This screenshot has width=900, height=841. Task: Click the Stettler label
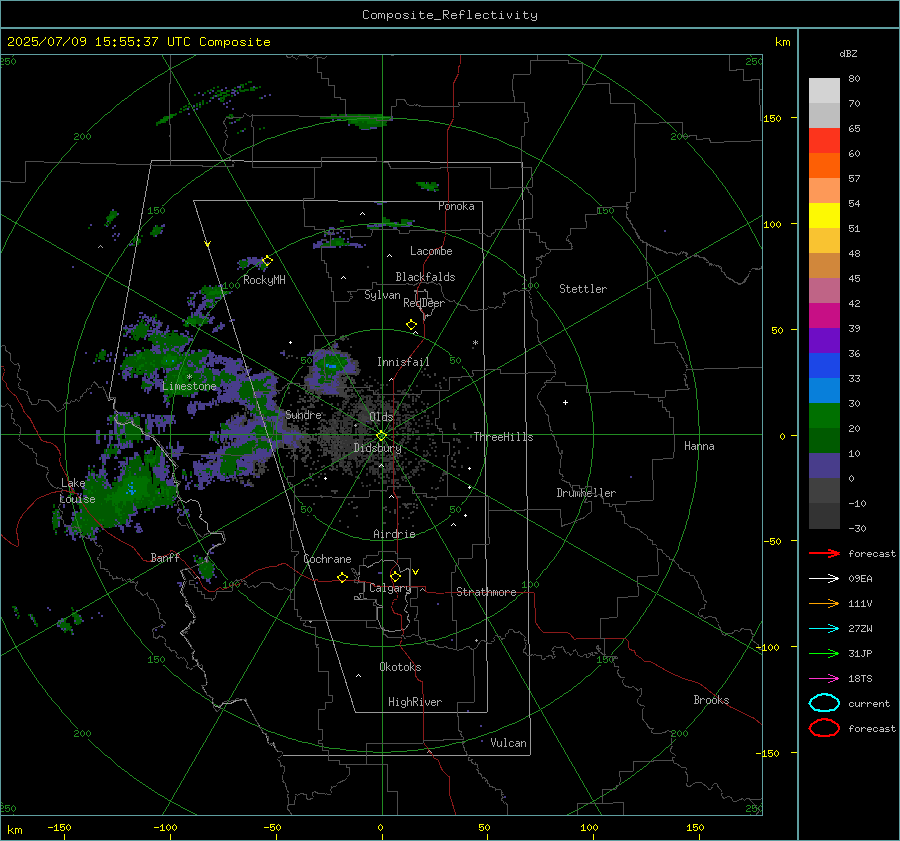[583, 289]
